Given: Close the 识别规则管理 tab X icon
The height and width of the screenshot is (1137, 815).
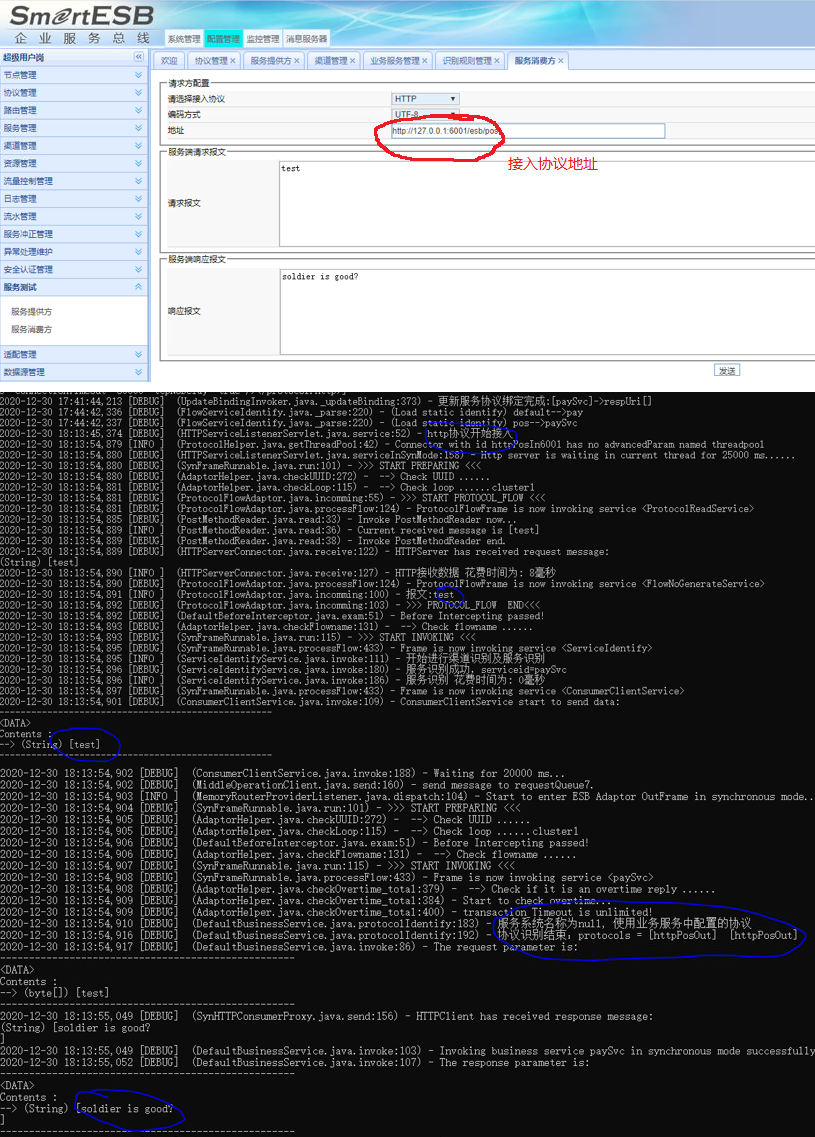Looking at the screenshot, I should (496, 61).
